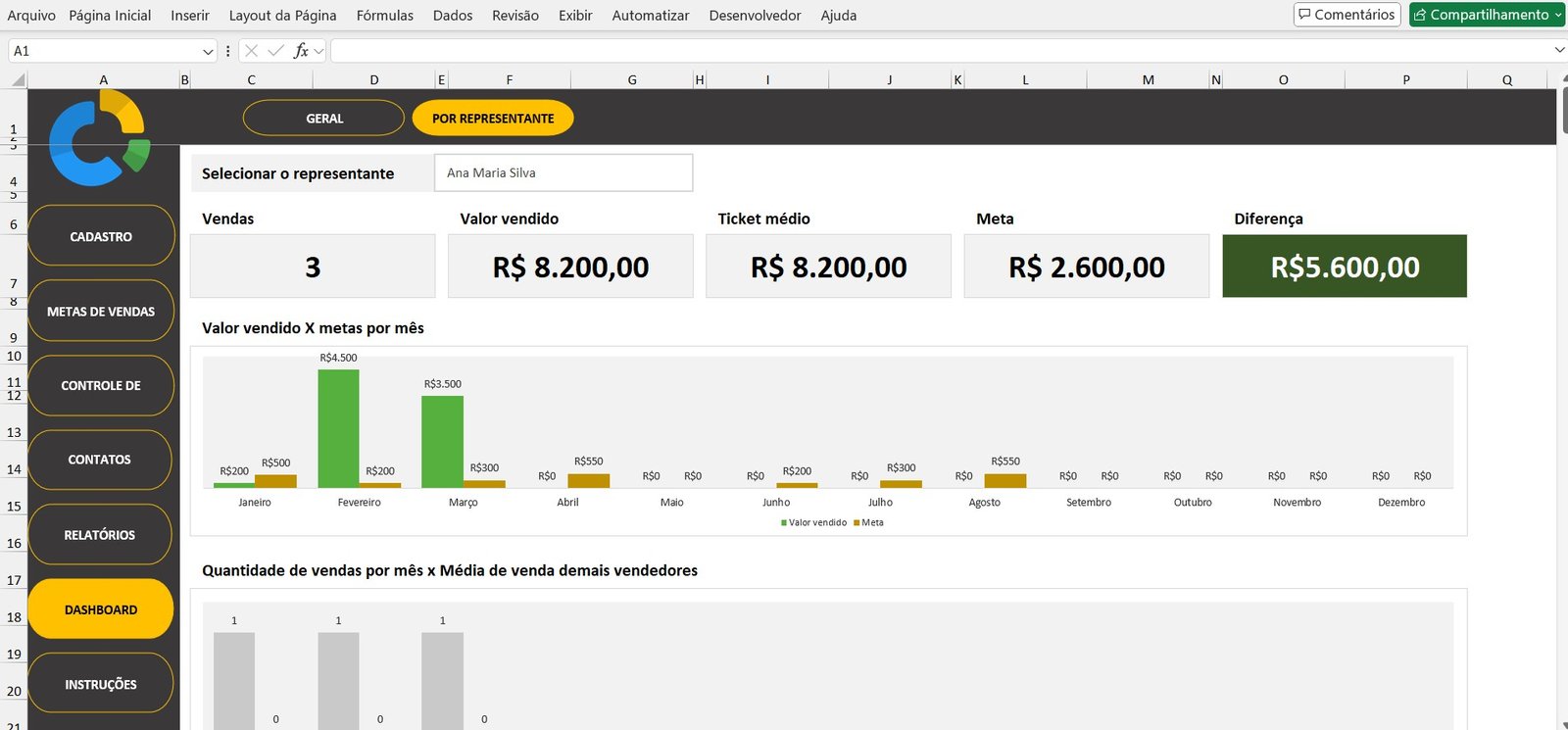Click the three-dot formula bar resize handle

228,51
